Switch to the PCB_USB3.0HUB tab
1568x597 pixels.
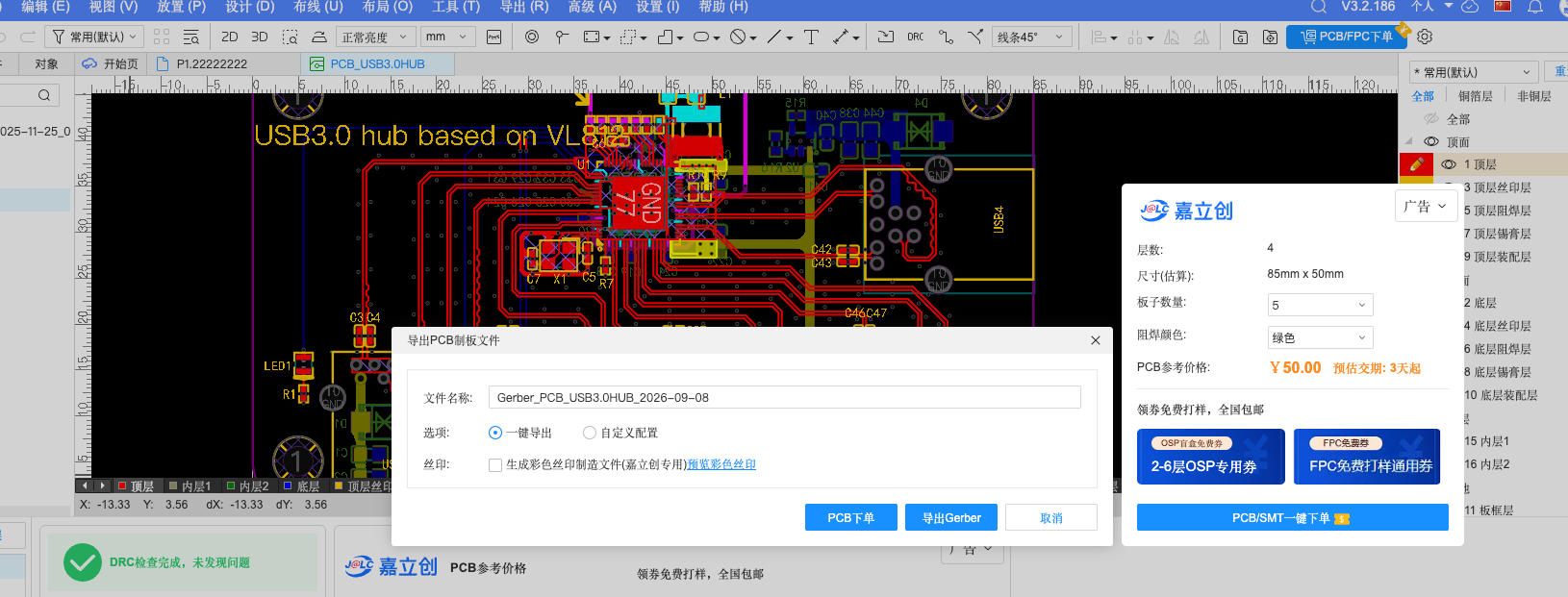tap(377, 63)
